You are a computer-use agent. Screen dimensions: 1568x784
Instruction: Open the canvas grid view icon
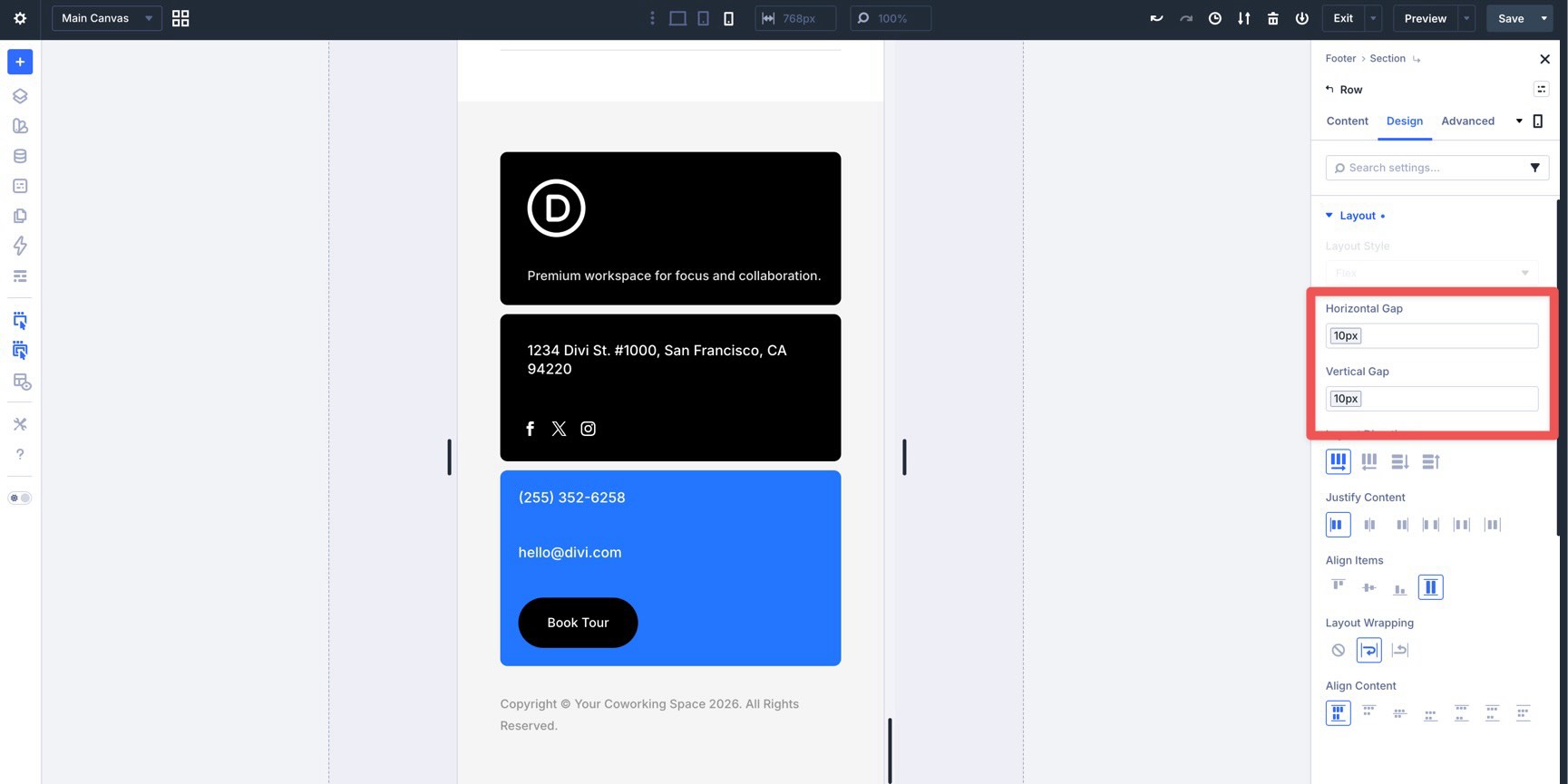coord(180,18)
